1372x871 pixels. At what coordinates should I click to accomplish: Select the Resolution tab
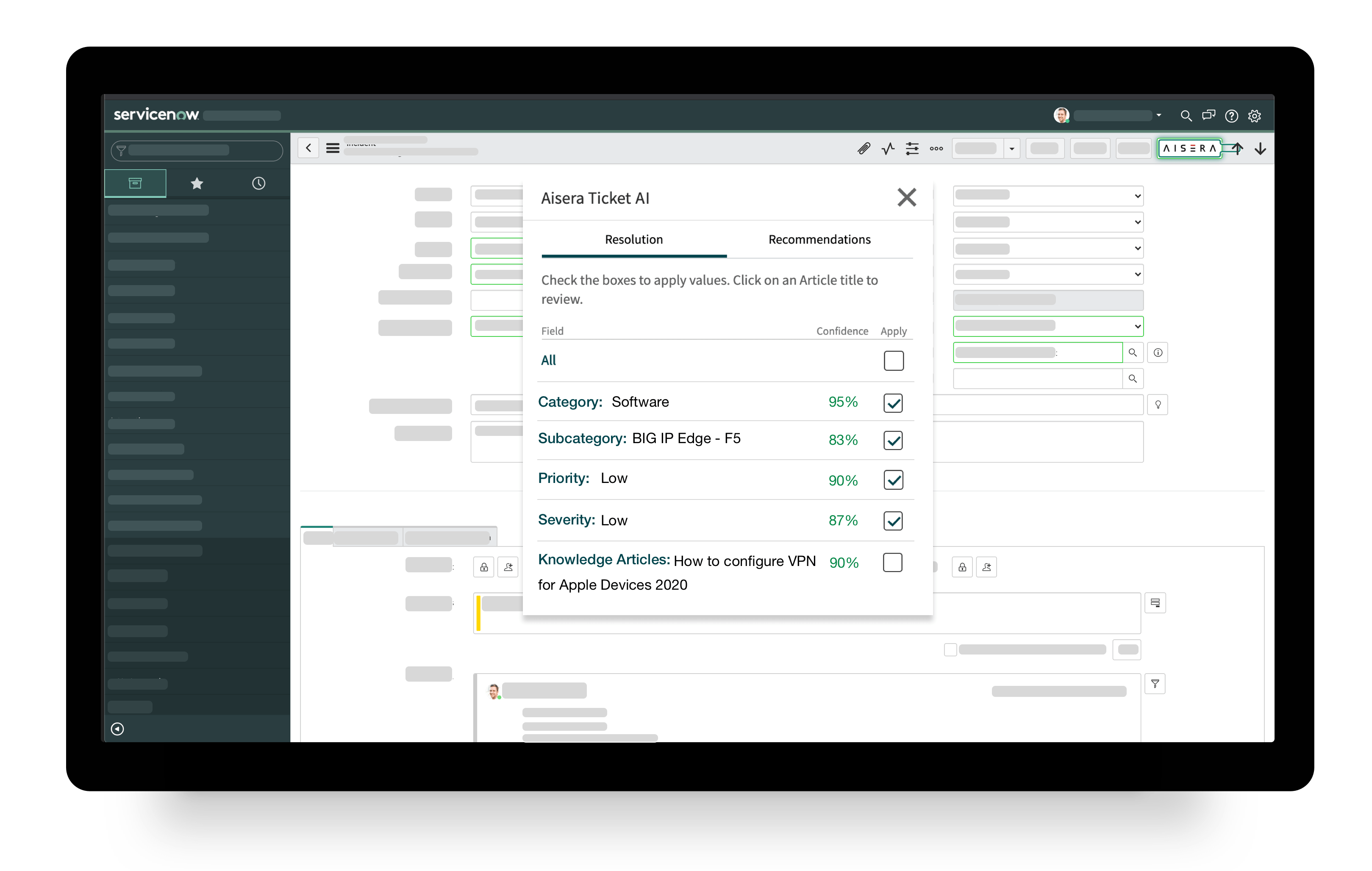[633, 240]
